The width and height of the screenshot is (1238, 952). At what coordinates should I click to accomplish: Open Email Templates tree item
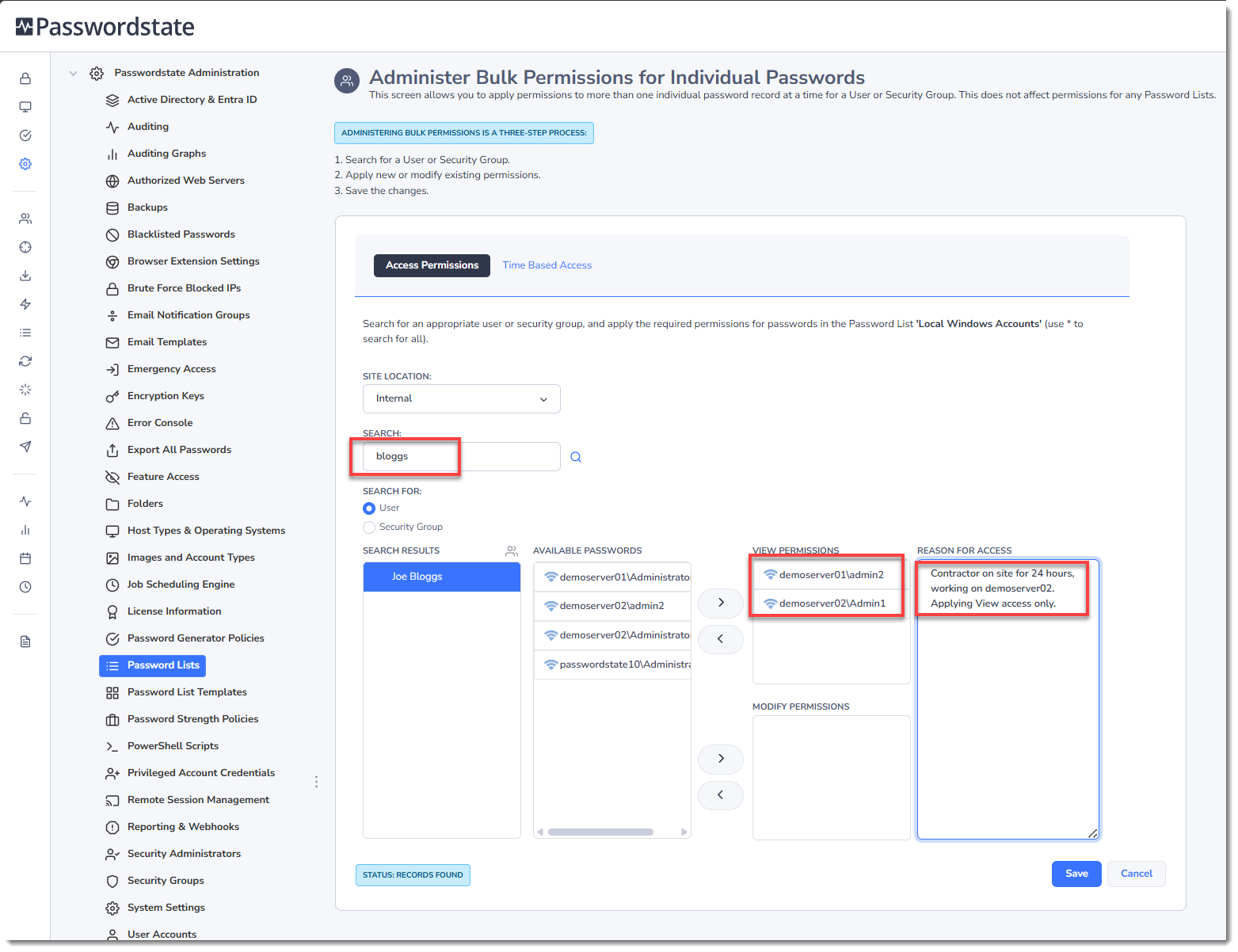[167, 342]
